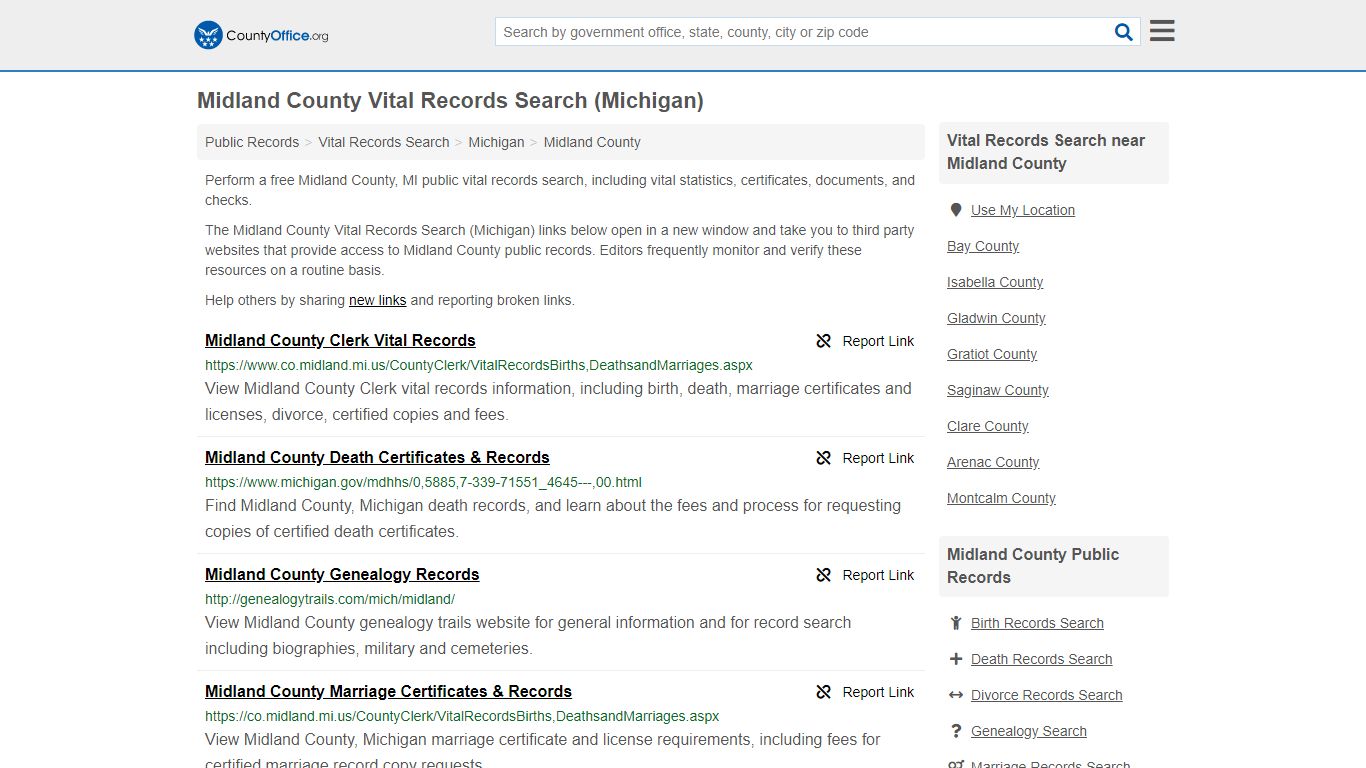Click the michigan.gov mdhhs URL
Image resolution: width=1366 pixels, height=768 pixels.
coord(423,482)
